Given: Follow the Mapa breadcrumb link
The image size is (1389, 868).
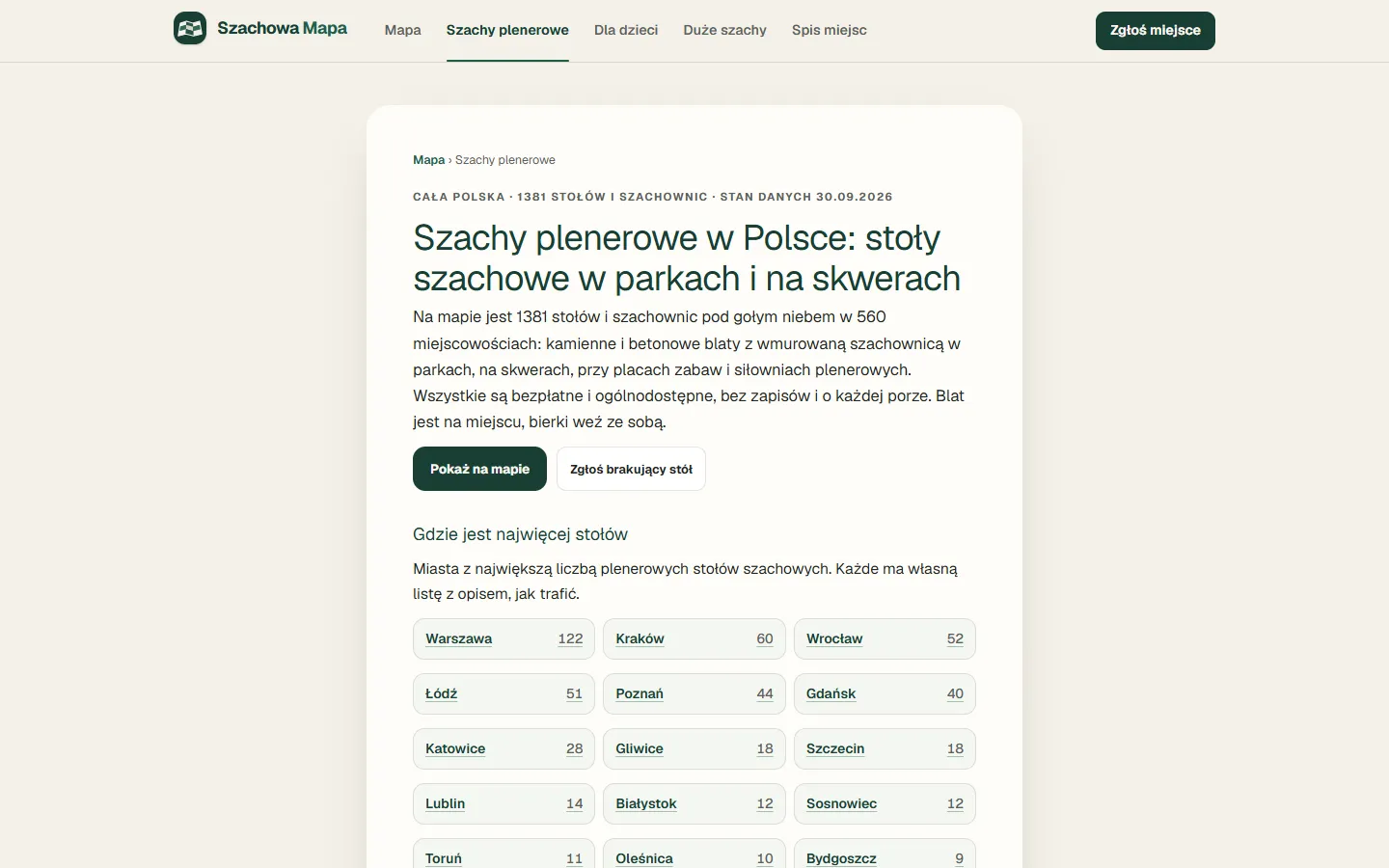Looking at the screenshot, I should click(x=428, y=160).
